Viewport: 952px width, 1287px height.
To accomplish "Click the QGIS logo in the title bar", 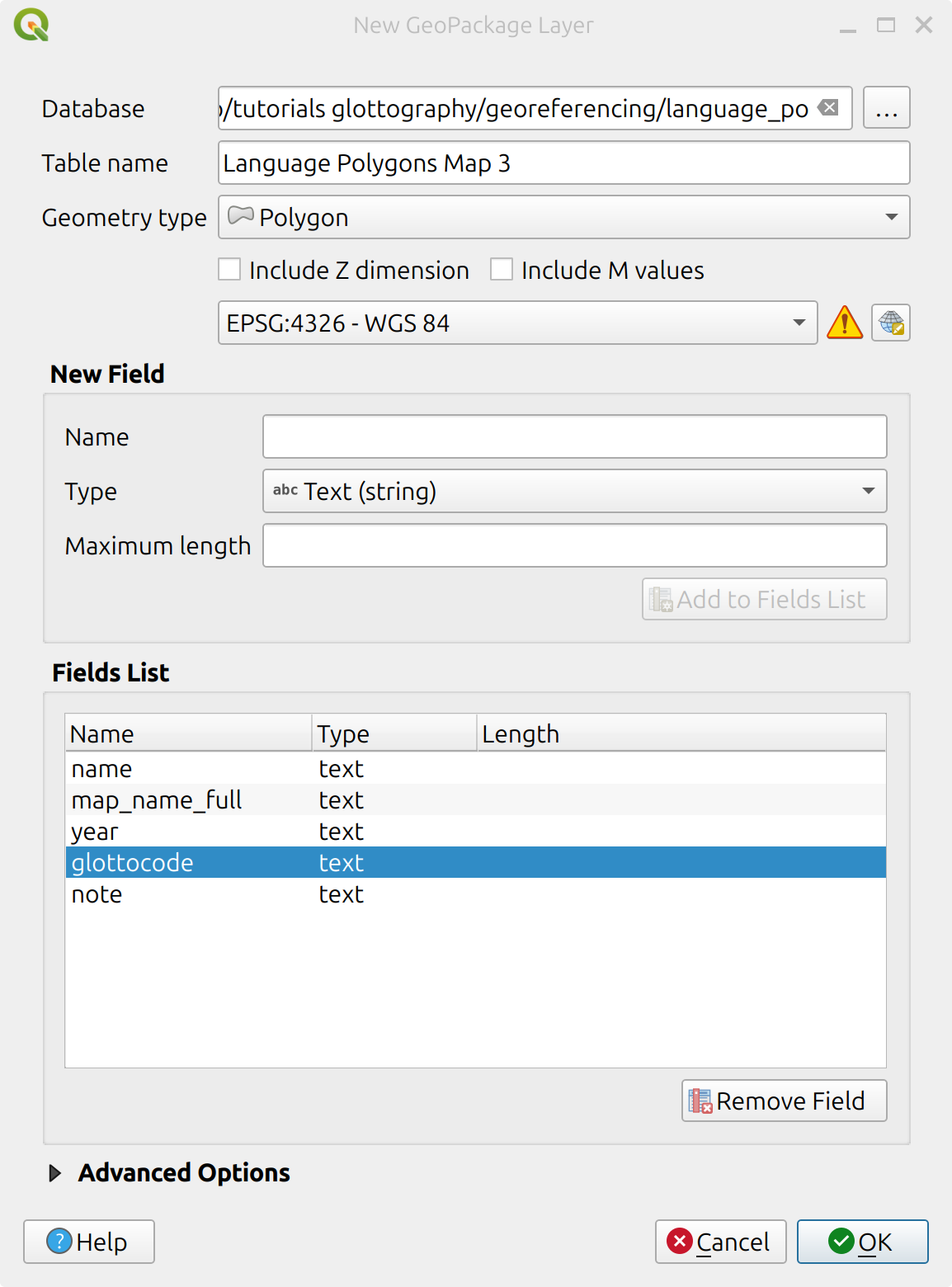I will [31, 25].
